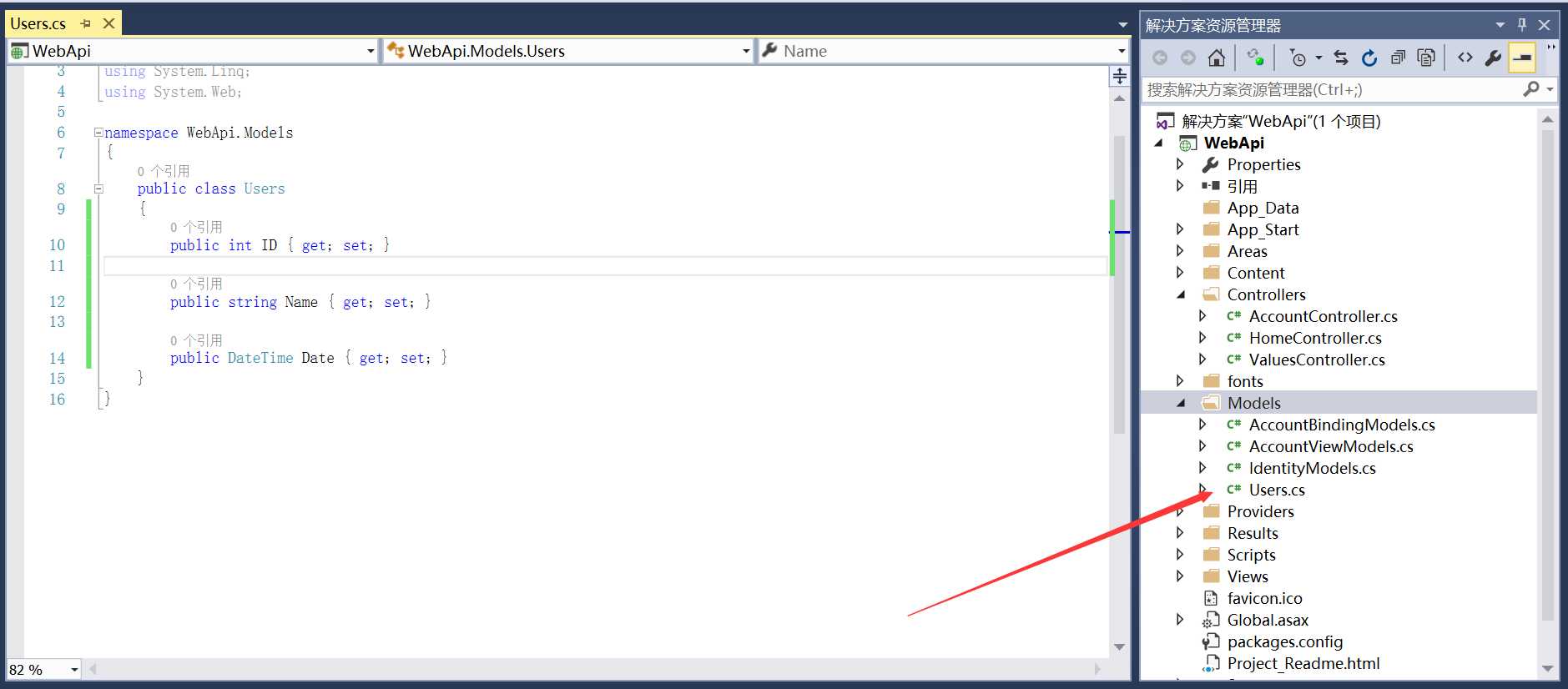Expand the 引用 references node
This screenshot has height=689, width=1568.
1180,186
